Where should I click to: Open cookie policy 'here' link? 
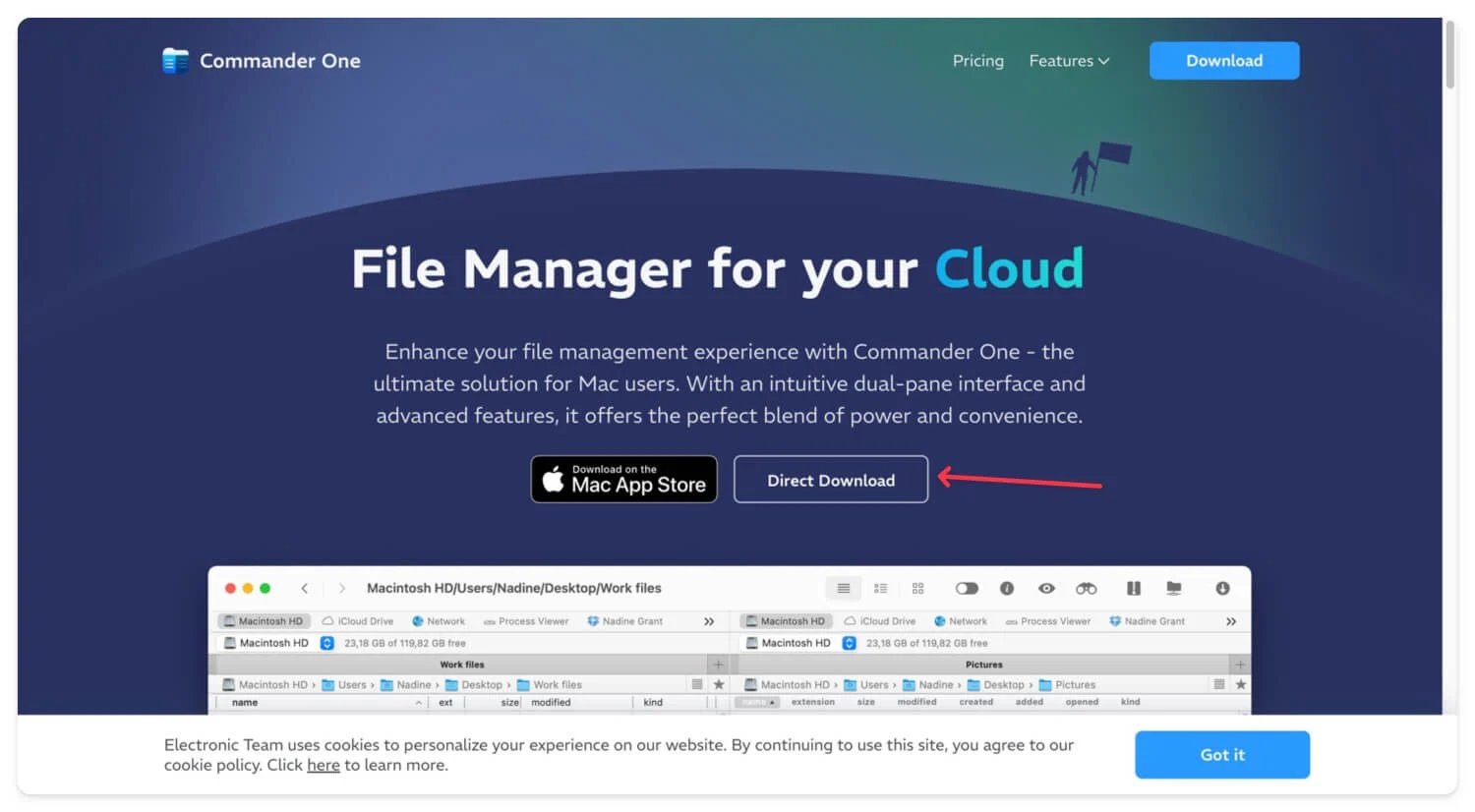(x=323, y=766)
